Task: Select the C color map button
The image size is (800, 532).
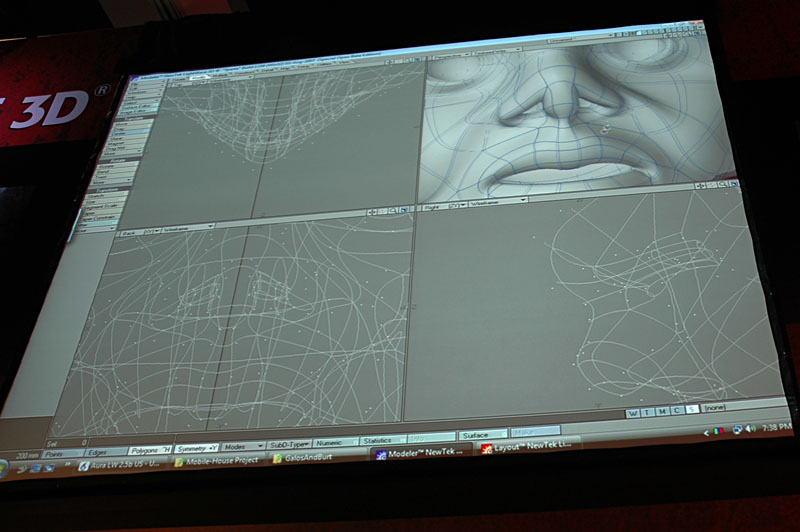Action: [678, 410]
